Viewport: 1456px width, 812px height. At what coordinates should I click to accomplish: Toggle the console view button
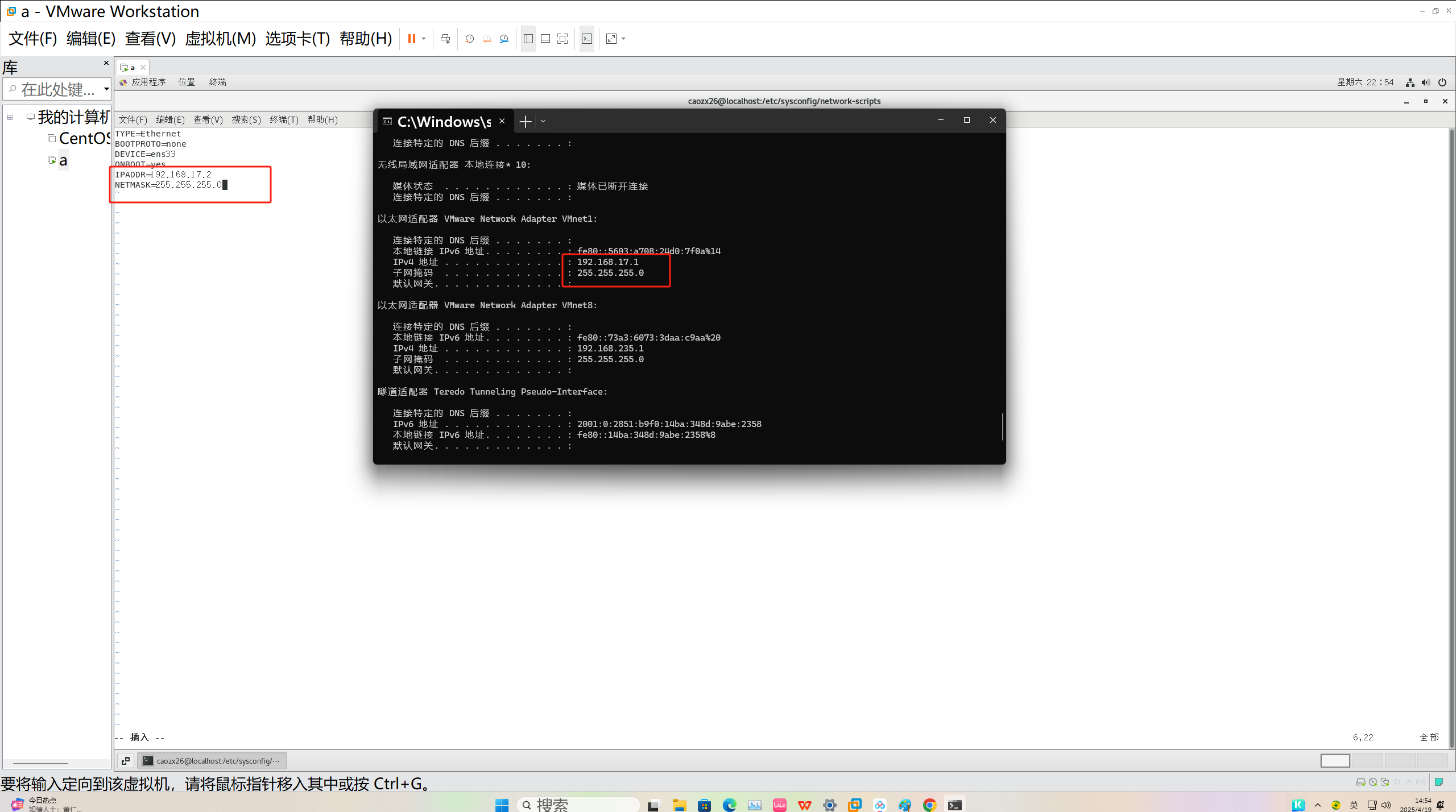pyautogui.click(x=587, y=39)
